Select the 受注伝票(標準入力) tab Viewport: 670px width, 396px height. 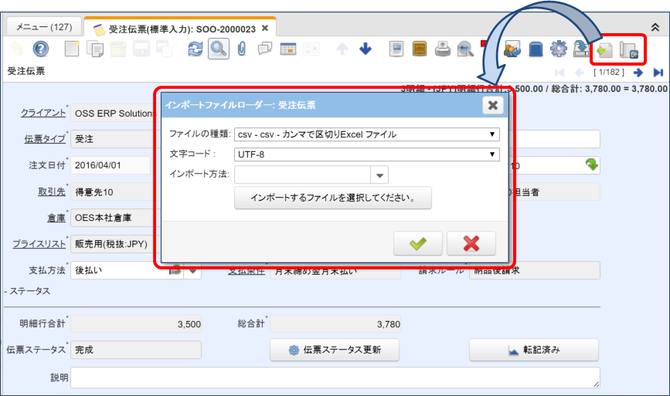point(181,29)
